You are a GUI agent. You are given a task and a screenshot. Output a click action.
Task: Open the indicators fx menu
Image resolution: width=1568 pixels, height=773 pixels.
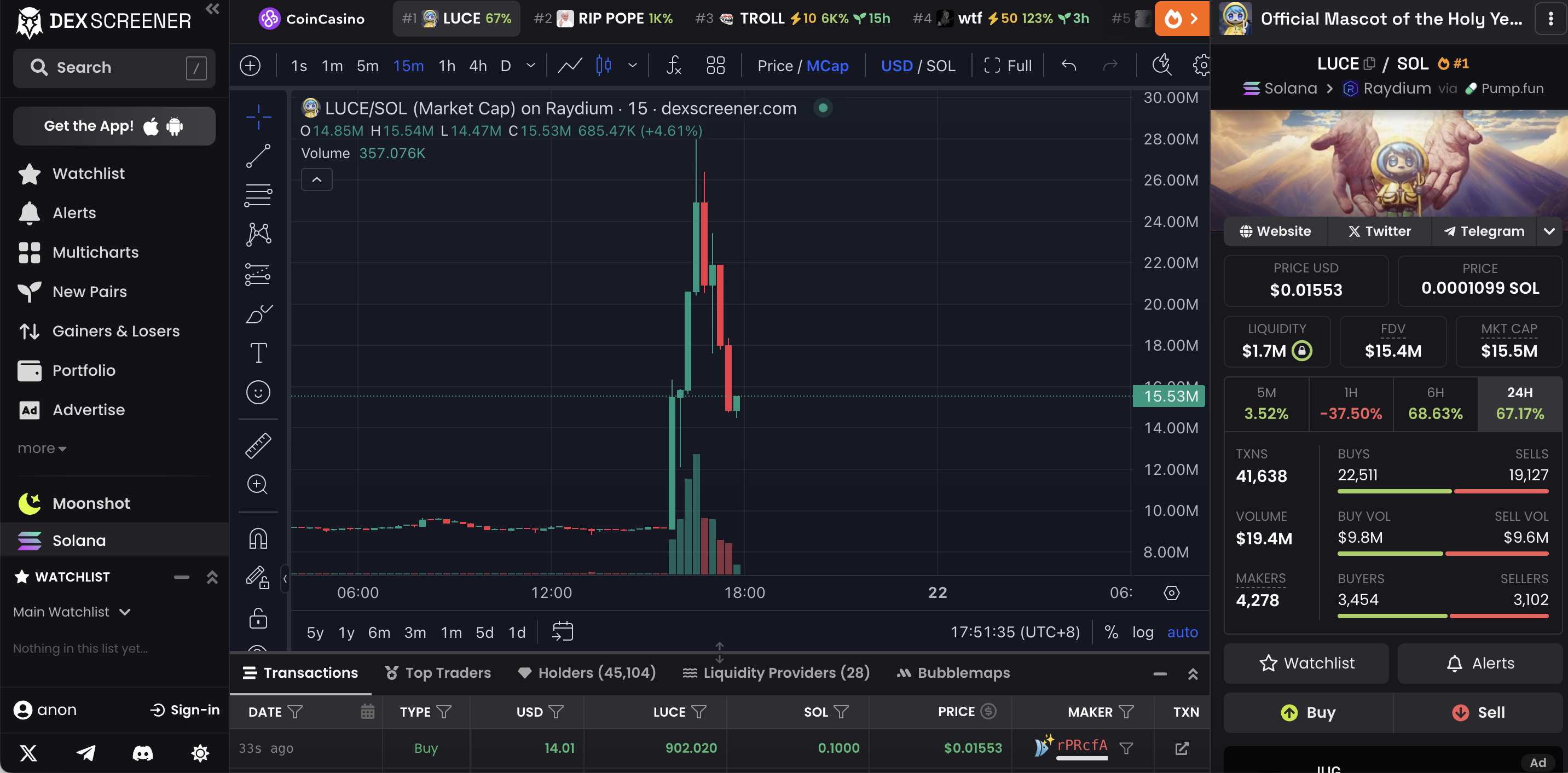click(674, 66)
